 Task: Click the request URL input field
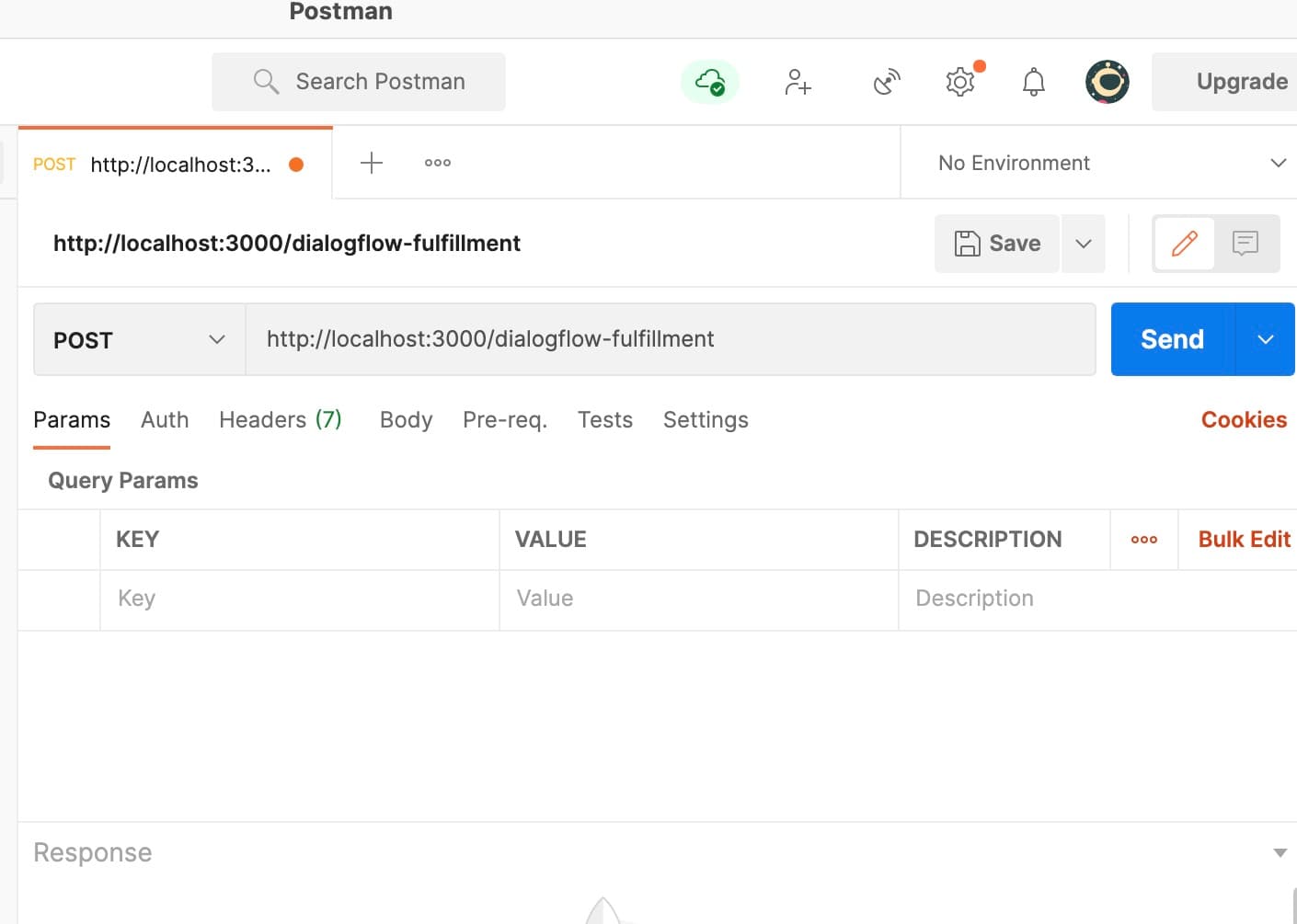tap(671, 339)
